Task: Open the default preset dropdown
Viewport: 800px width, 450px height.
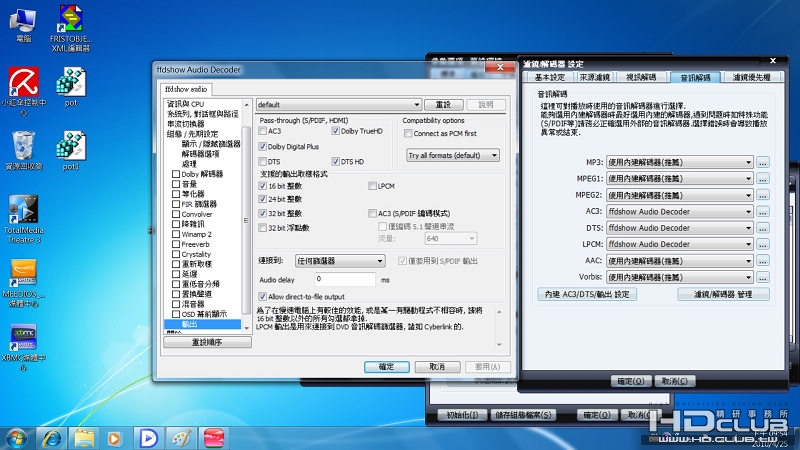Action: pyautogui.click(x=338, y=104)
